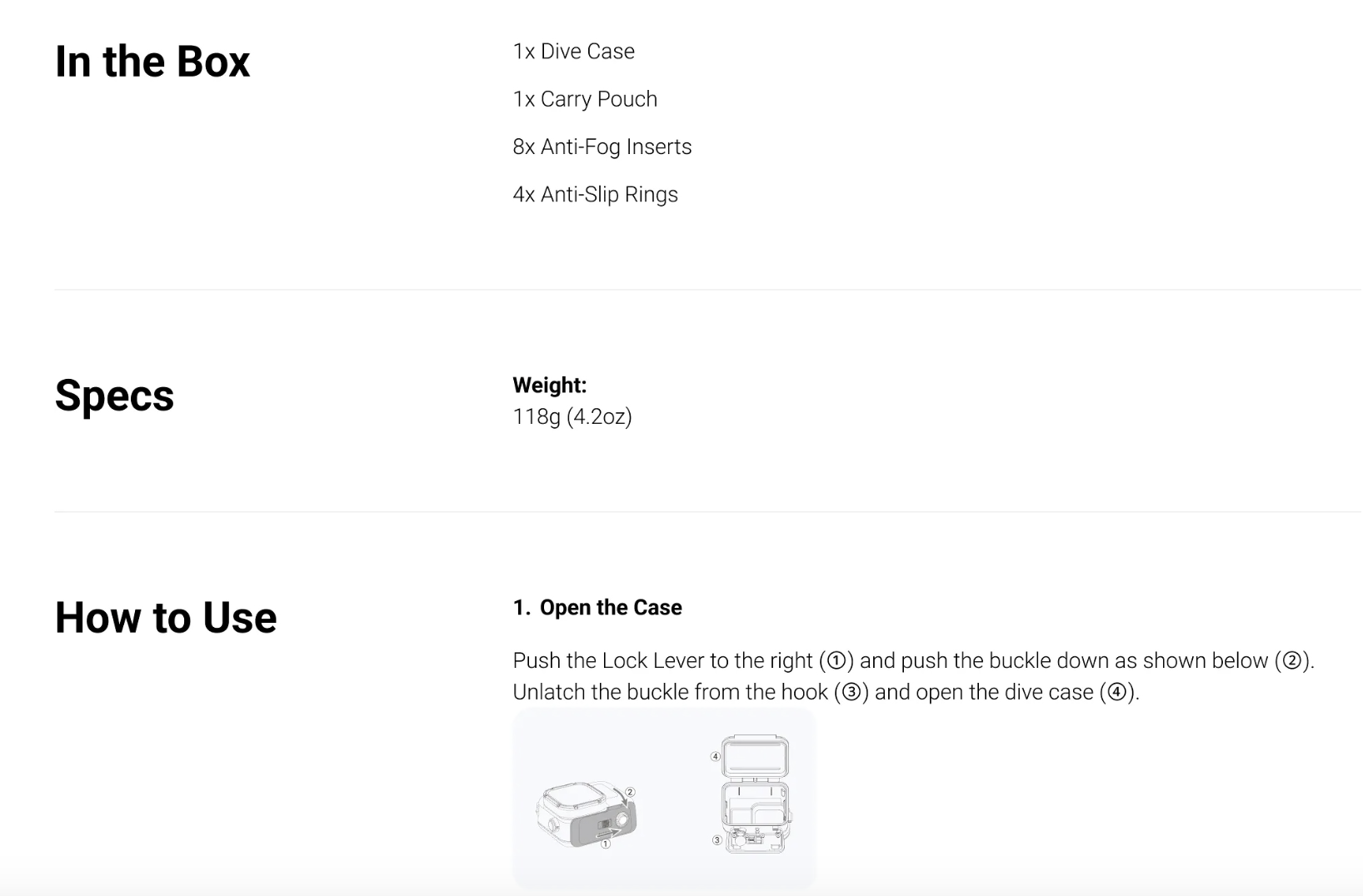Viewport: 1363px width, 896px height.
Task: Click the 'Specs' section heading
Action: click(114, 395)
